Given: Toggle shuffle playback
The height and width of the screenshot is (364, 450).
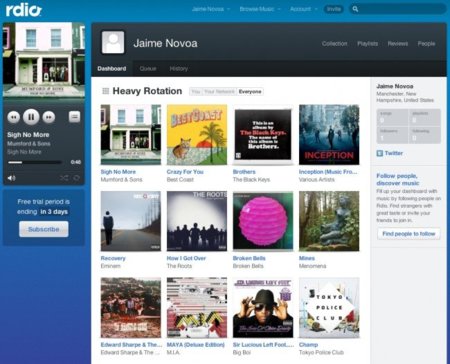Looking at the screenshot, I should pos(64,178).
